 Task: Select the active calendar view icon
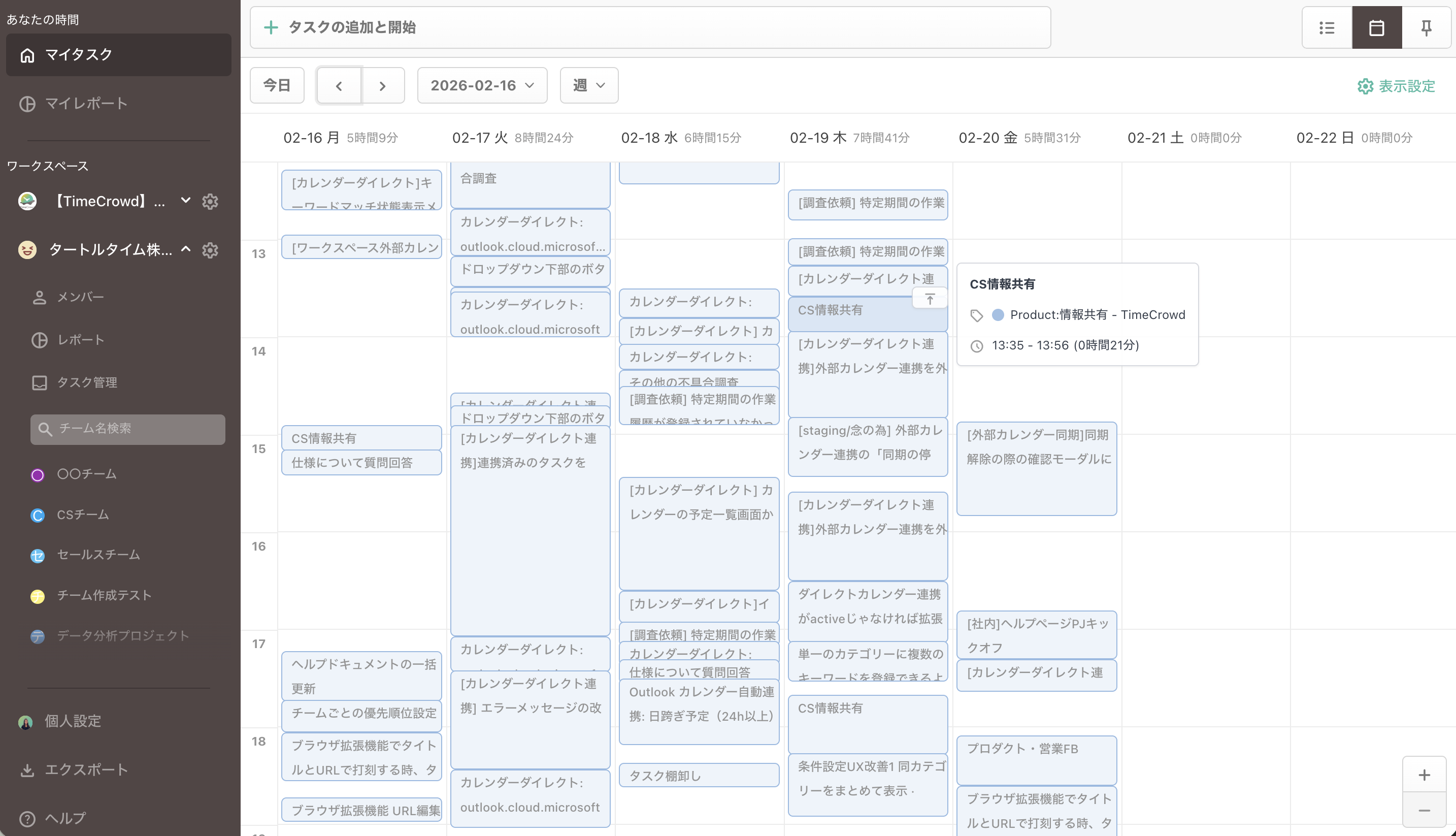click(x=1376, y=27)
